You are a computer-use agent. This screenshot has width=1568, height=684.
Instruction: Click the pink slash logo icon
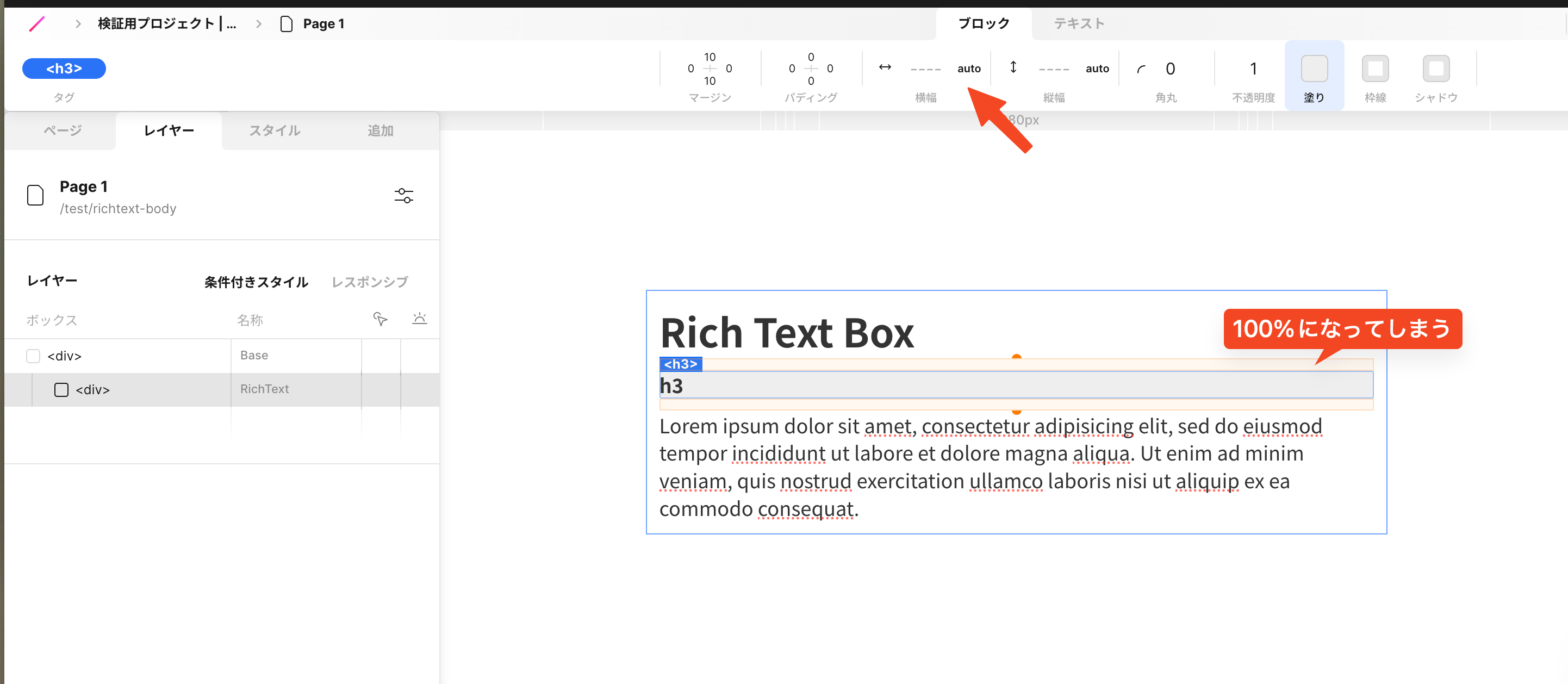(37, 24)
